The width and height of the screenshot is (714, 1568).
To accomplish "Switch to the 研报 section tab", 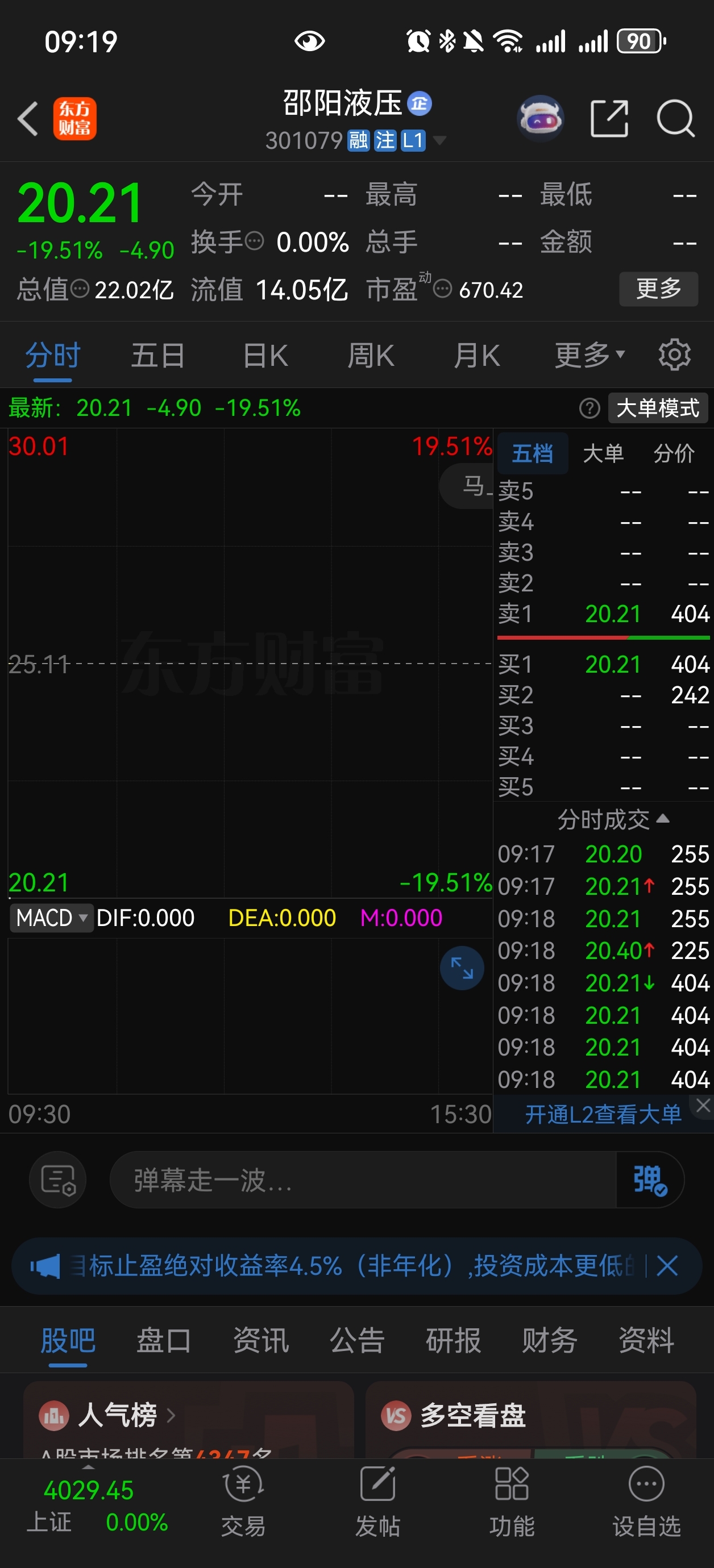I will [453, 1340].
